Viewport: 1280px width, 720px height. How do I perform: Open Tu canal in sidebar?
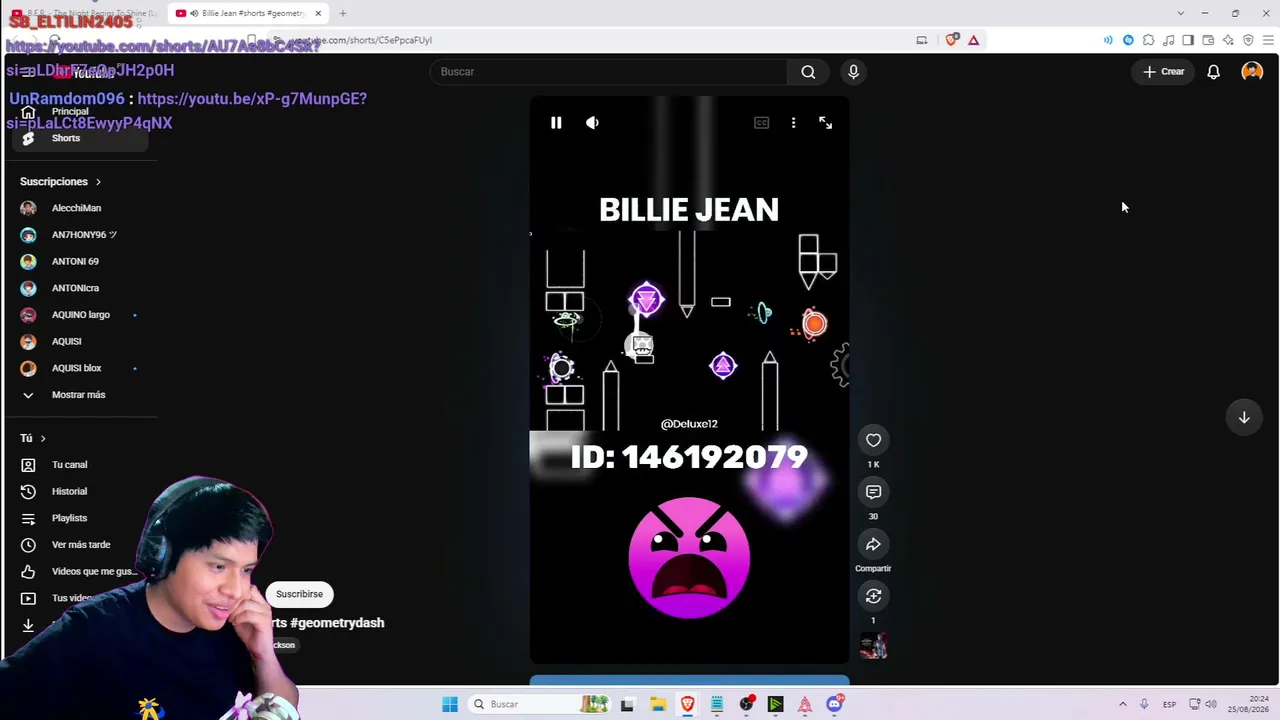coord(80,465)
